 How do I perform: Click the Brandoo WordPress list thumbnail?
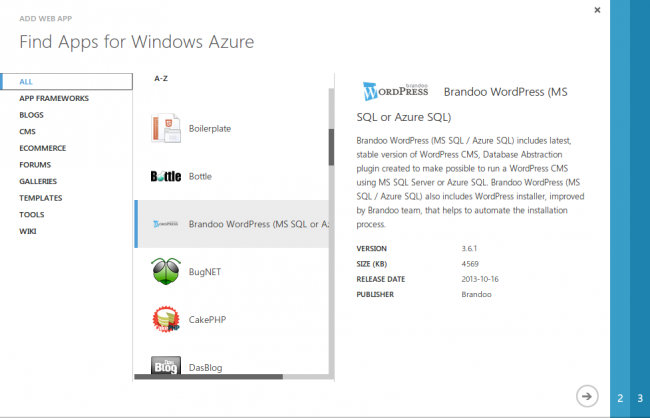point(166,224)
